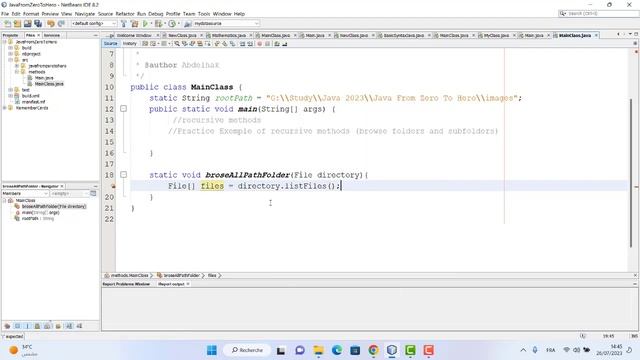Viewport: 640px width, 360px height.
Task: Open the Tools menu
Action: (x=204, y=14)
